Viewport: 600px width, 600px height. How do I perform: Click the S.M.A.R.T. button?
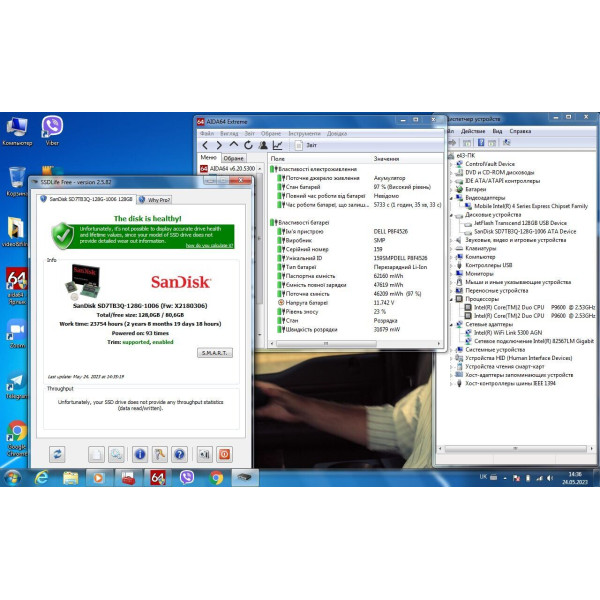215,353
